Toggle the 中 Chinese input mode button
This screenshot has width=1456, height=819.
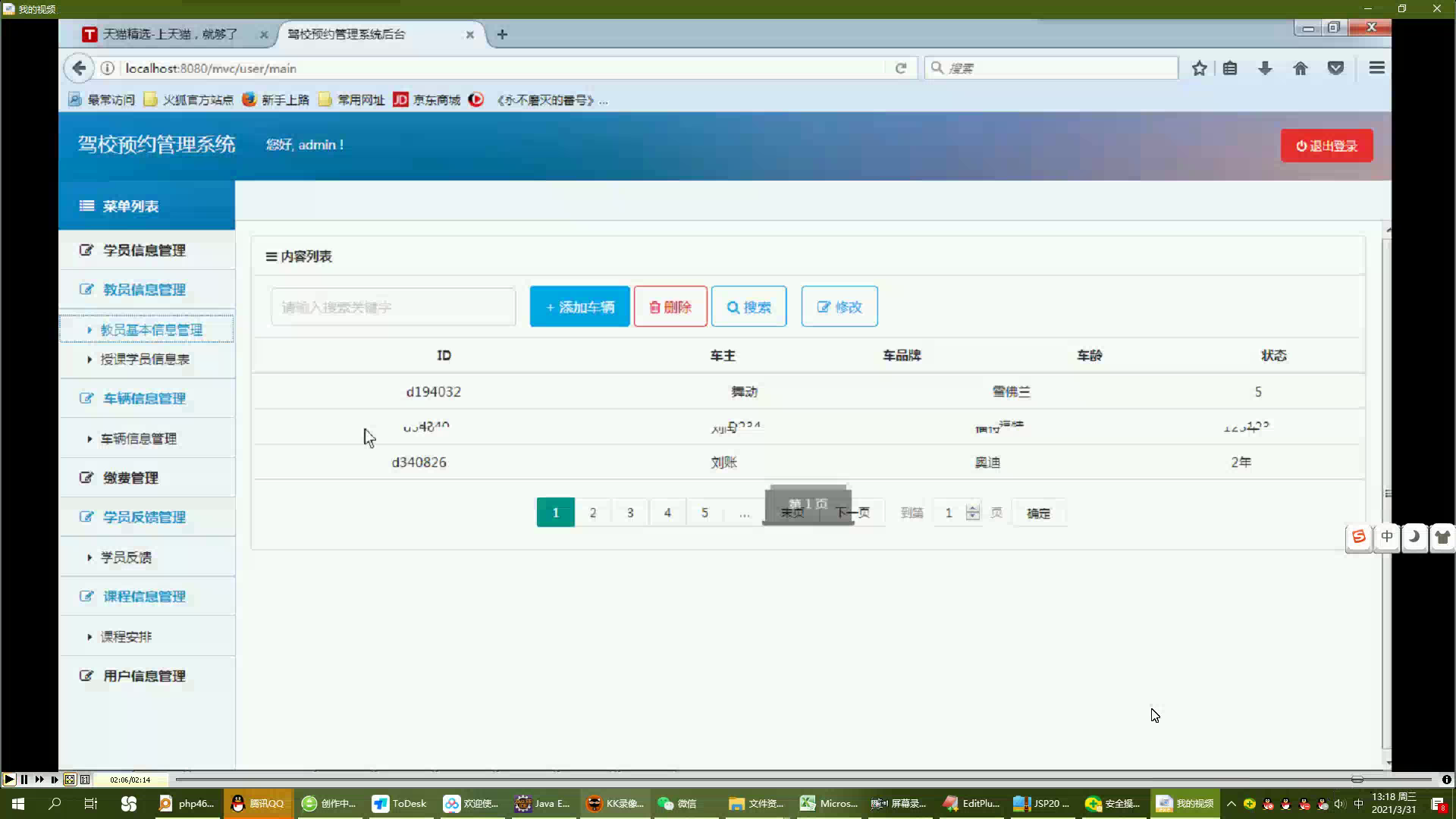(x=1387, y=537)
